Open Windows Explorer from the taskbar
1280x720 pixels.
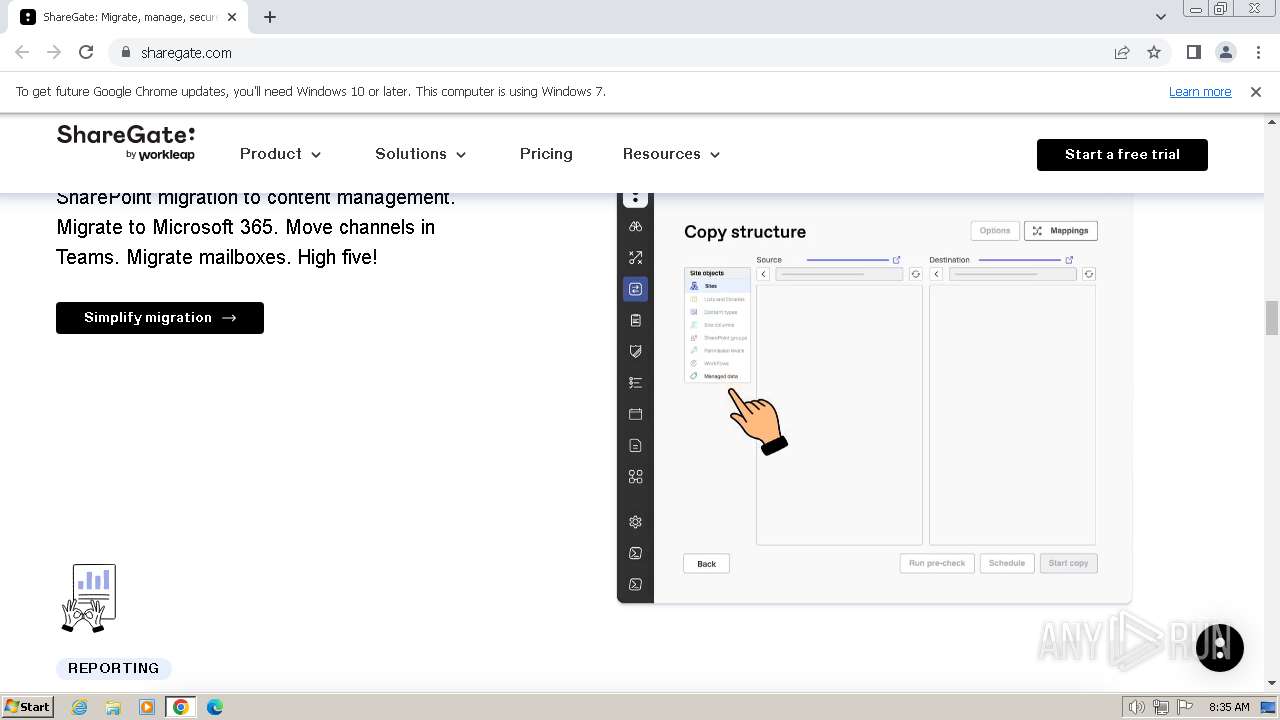coord(113,707)
